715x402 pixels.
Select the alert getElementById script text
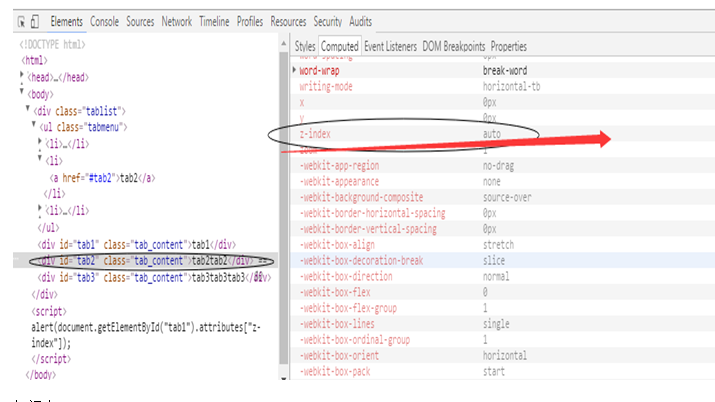pyautogui.click(x=145, y=335)
